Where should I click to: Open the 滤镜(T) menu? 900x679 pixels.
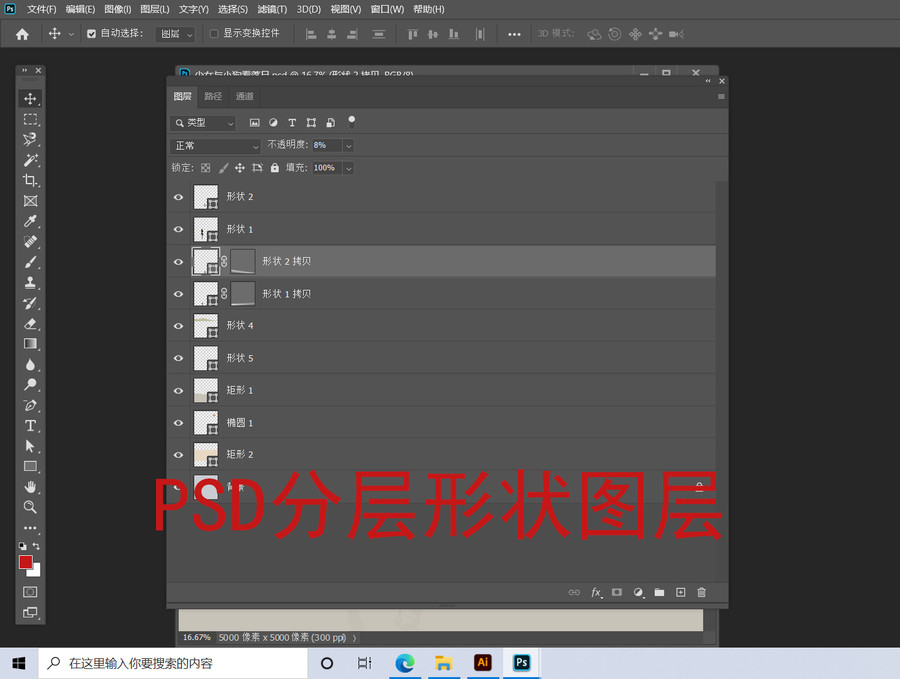(x=272, y=9)
